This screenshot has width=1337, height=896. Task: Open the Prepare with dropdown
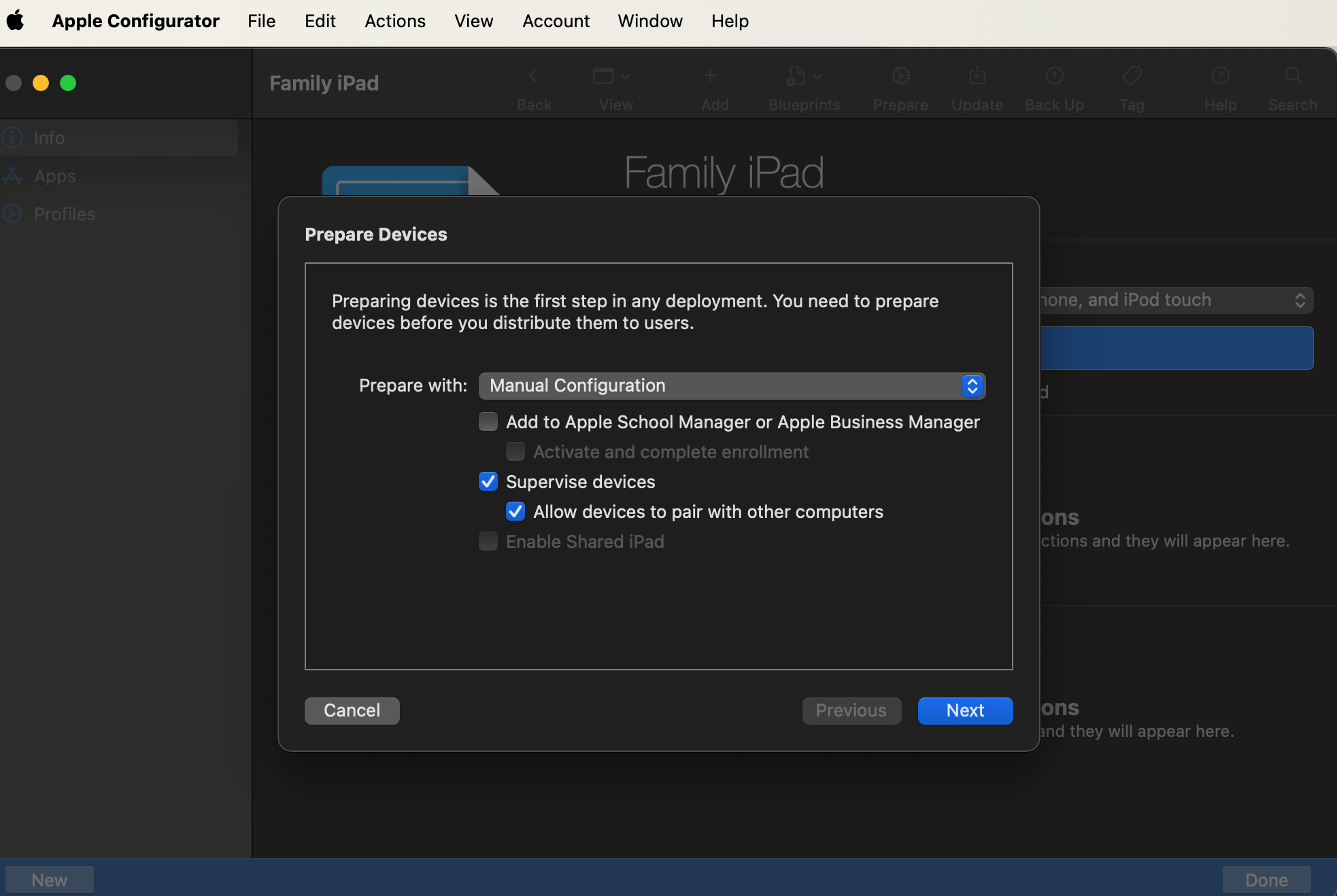[732, 386]
